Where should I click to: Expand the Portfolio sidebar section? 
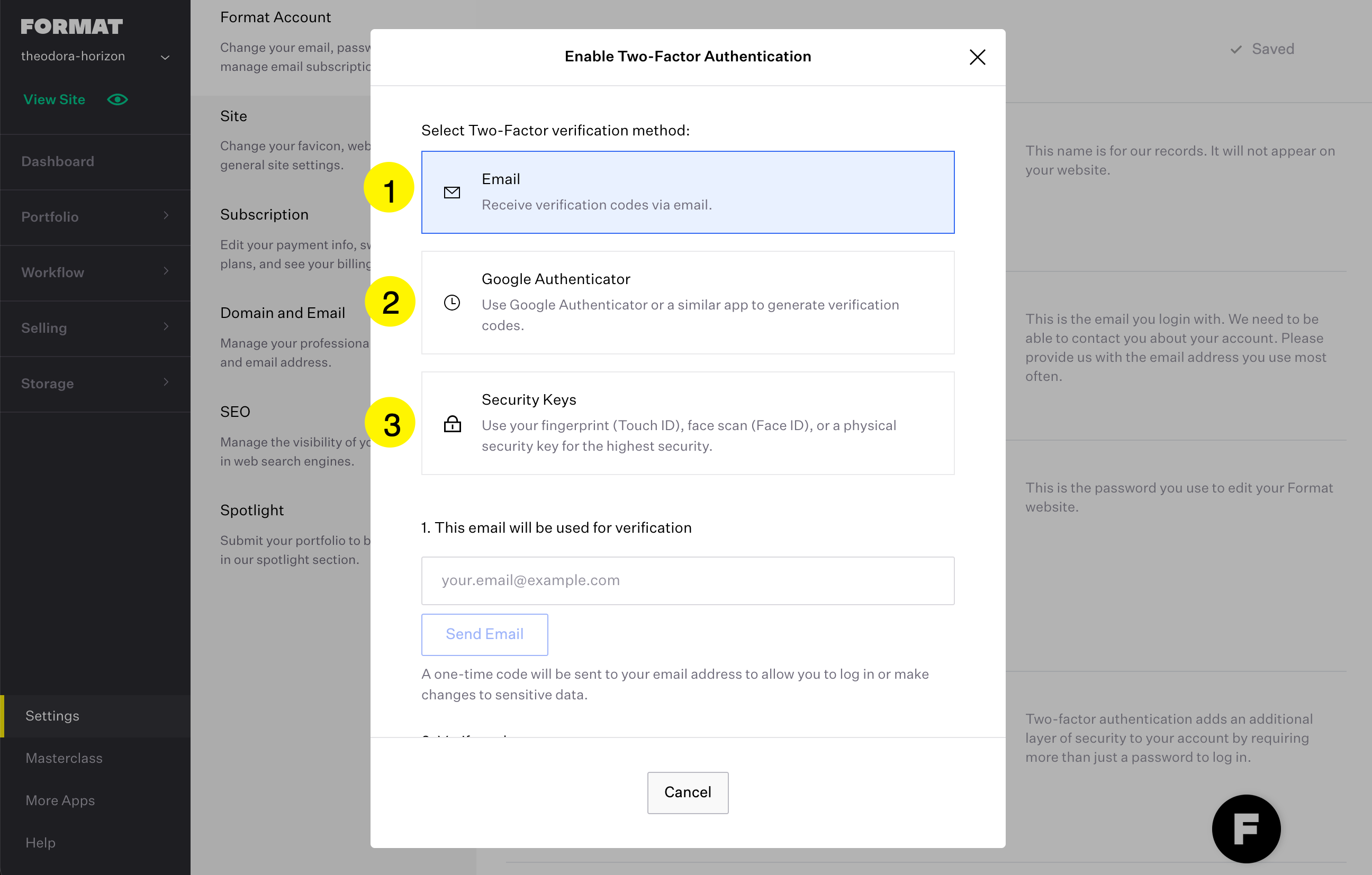(95, 217)
